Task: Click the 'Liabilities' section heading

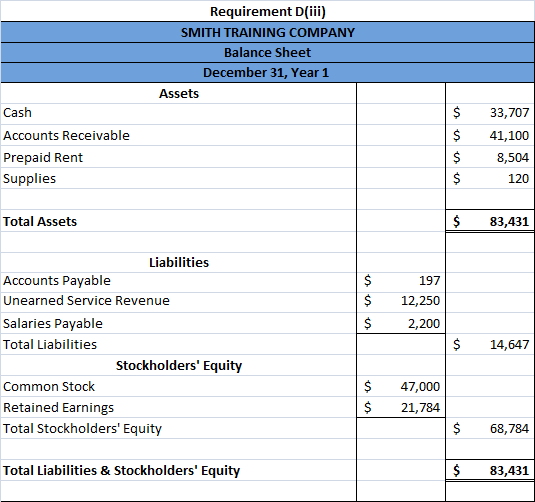Action: (179, 262)
